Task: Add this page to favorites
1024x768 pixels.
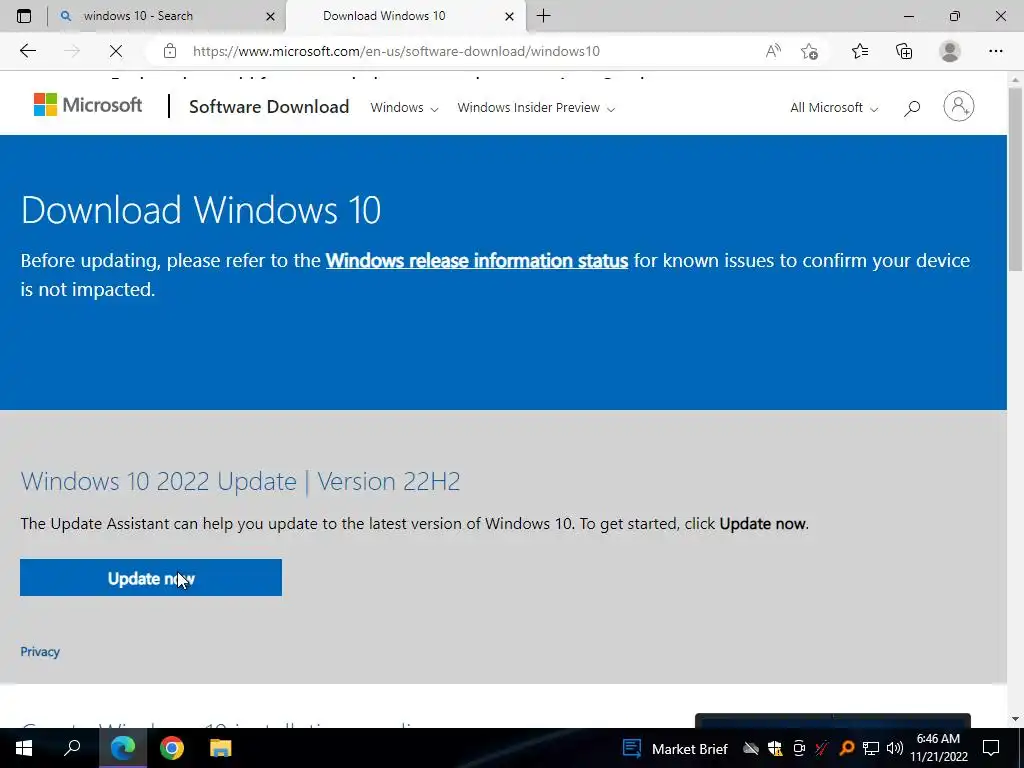Action: [809, 51]
